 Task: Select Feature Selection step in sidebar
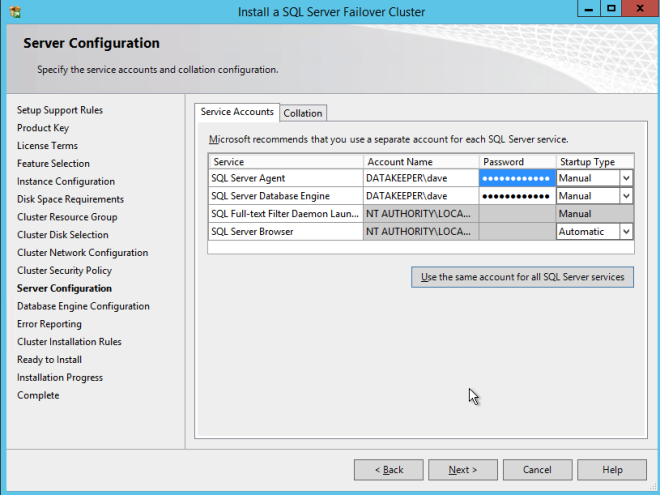[x=53, y=163]
